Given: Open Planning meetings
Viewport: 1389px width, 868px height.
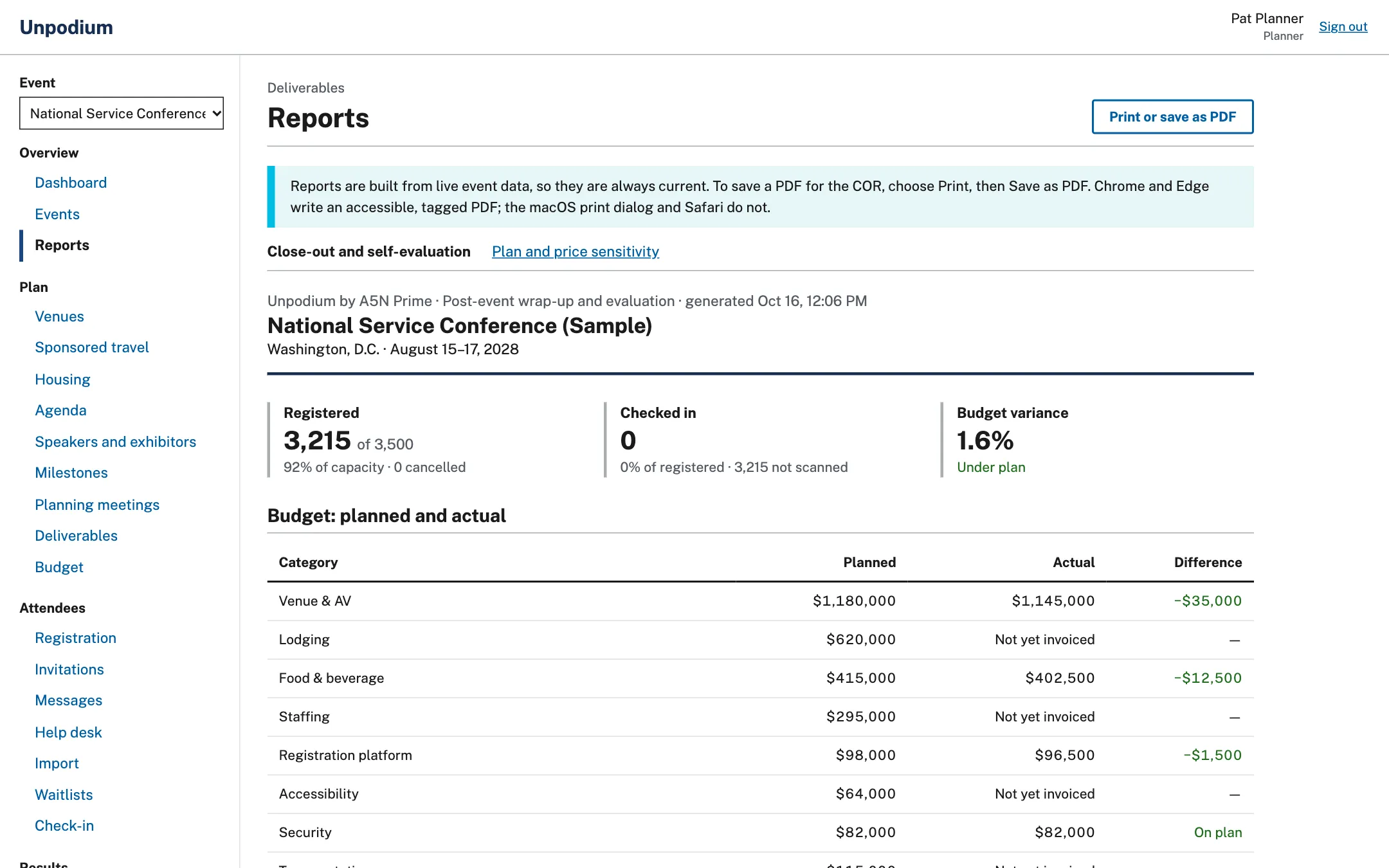Looking at the screenshot, I should pyautogui.click(x=97, y=505).
